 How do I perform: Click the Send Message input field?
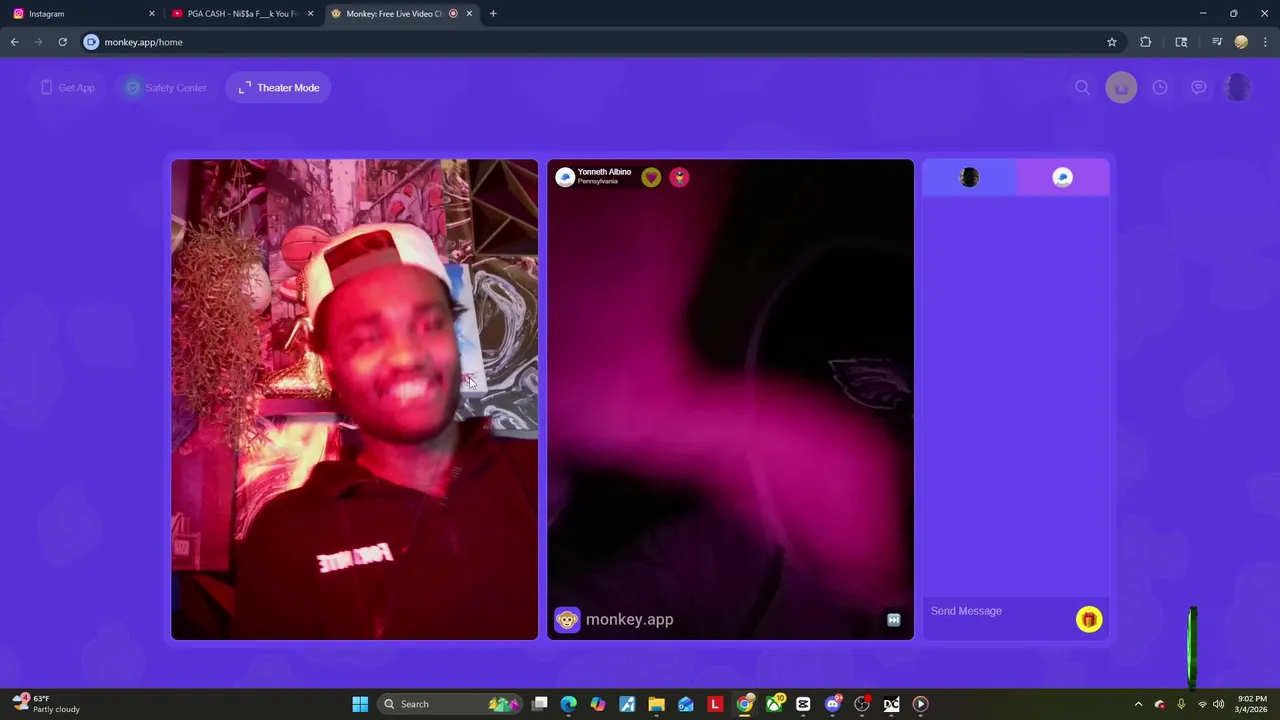point(998,611)
